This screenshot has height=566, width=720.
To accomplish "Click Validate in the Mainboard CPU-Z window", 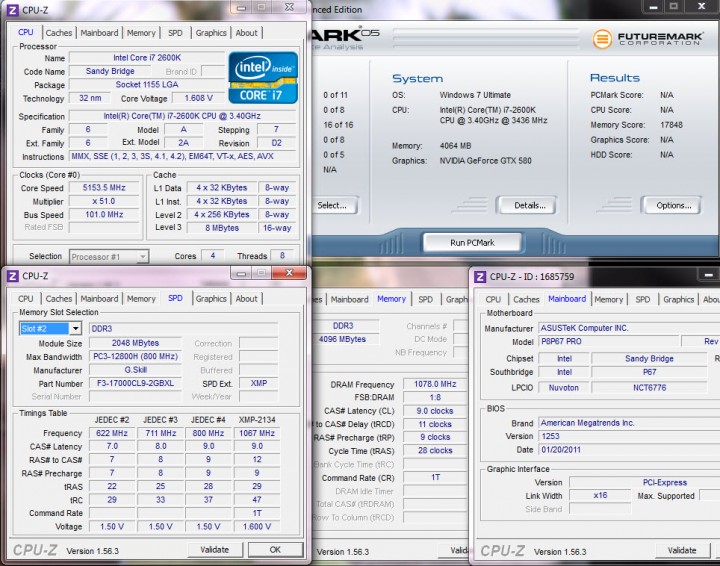I will coord(682,550).
